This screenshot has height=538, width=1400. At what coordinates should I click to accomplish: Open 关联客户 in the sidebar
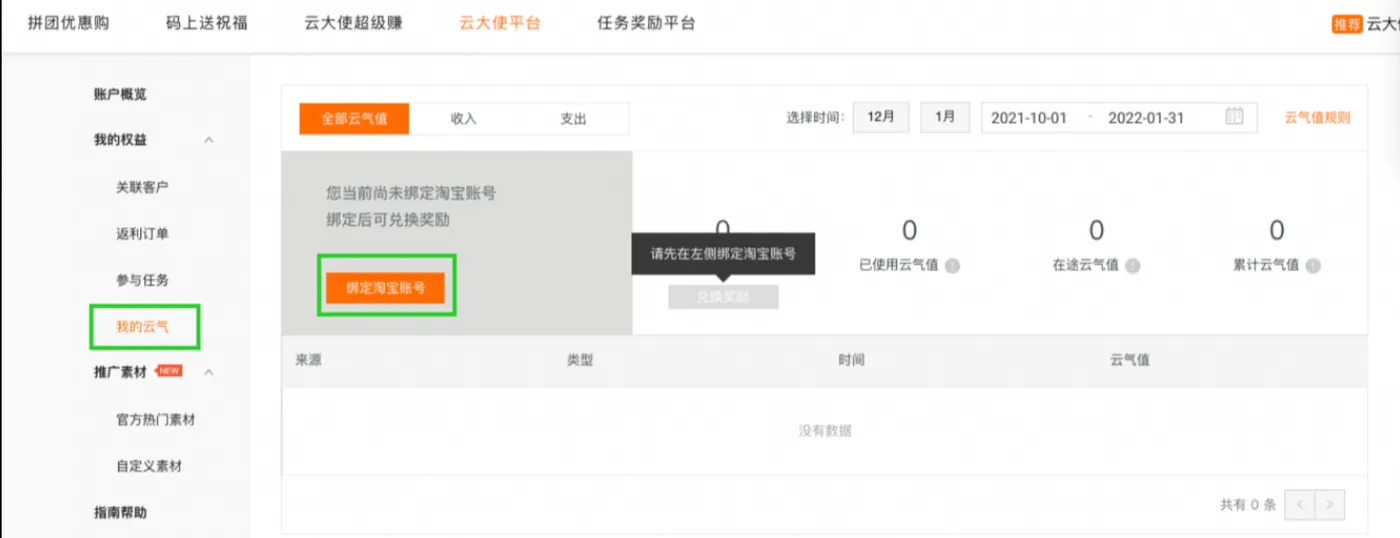pyautogui.click(x=142, y=187)
